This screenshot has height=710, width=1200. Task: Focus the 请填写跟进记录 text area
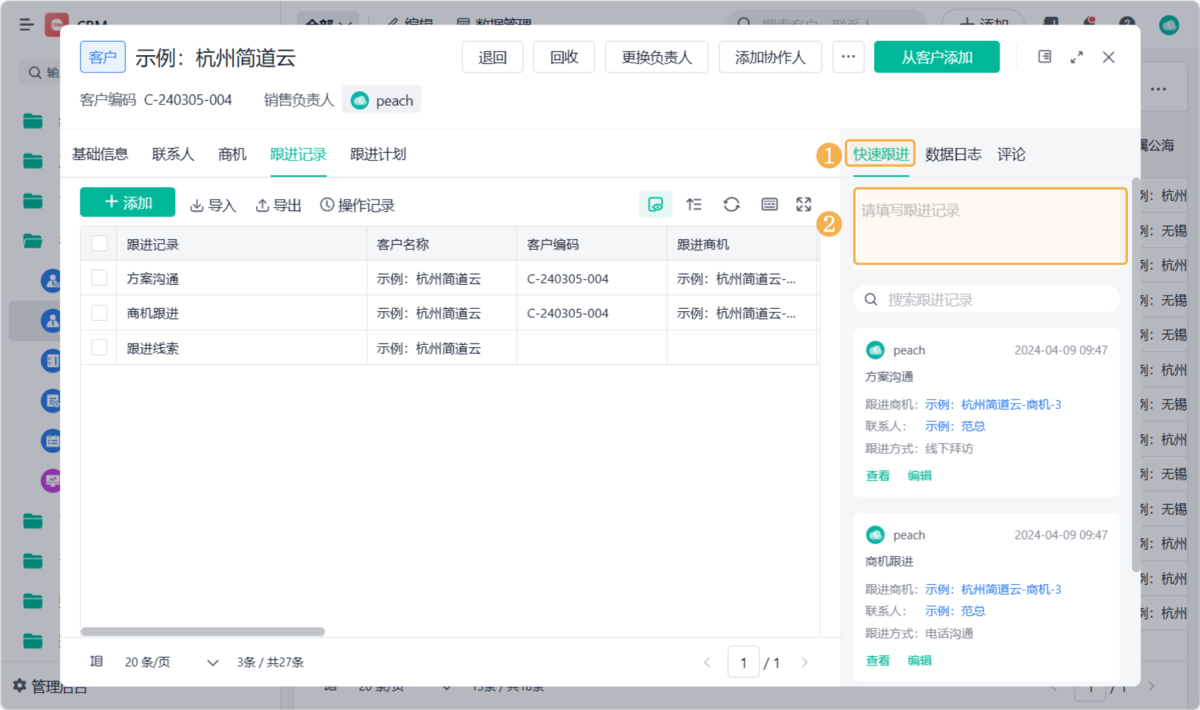pyautogui.click(x=990, y=226)
